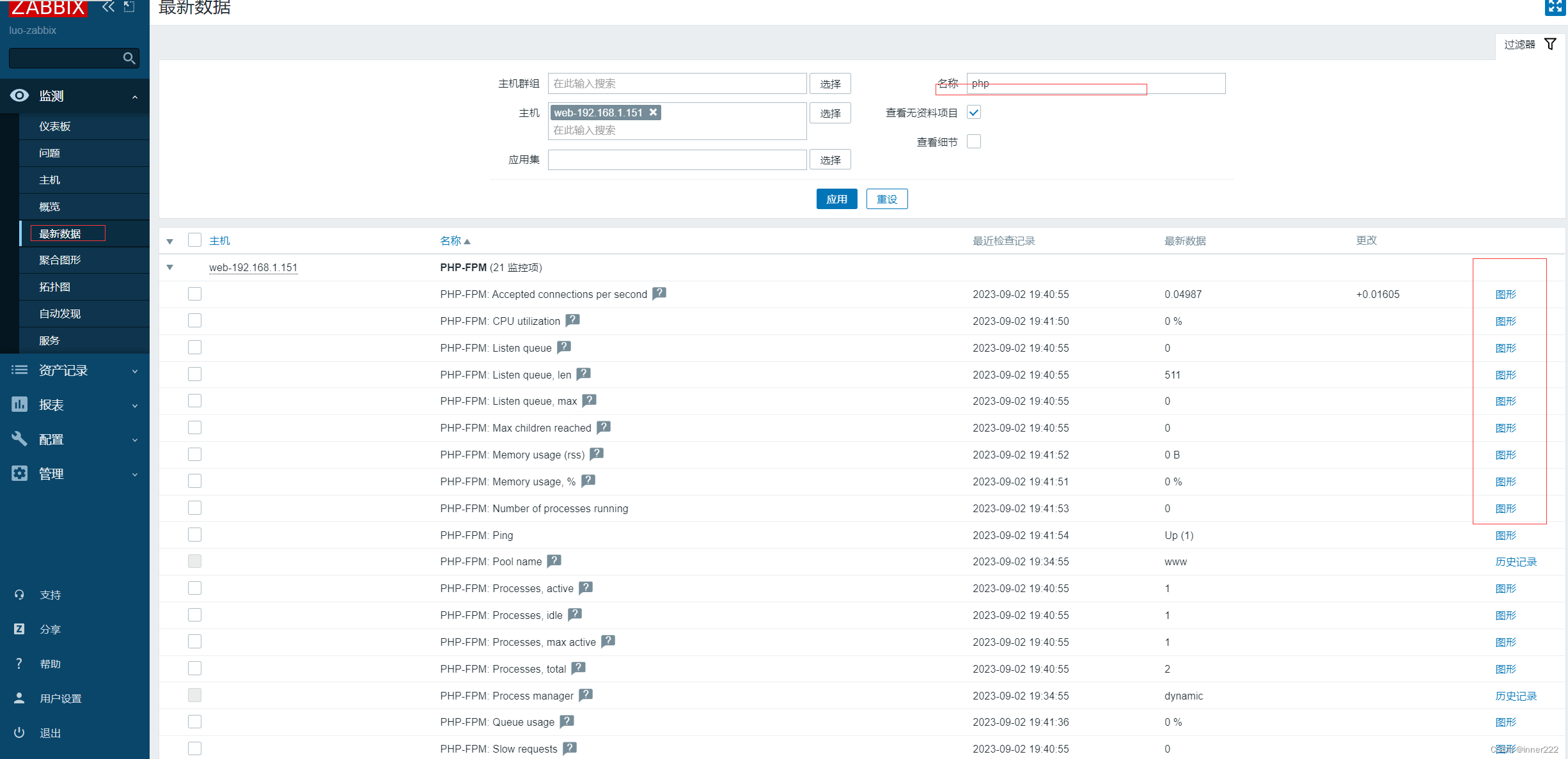Viewport: 1568px width, 759px height.
Task: Toggle 查看无资料项目 checkbox
Action: [975, 112]
